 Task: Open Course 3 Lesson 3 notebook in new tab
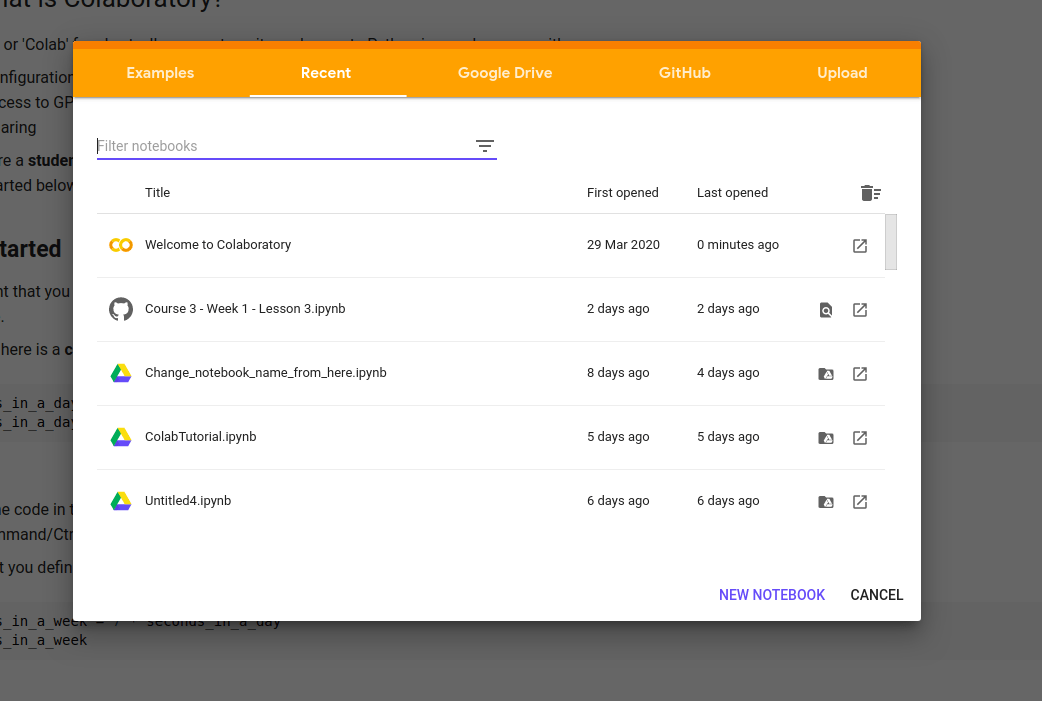click(859, 310)
